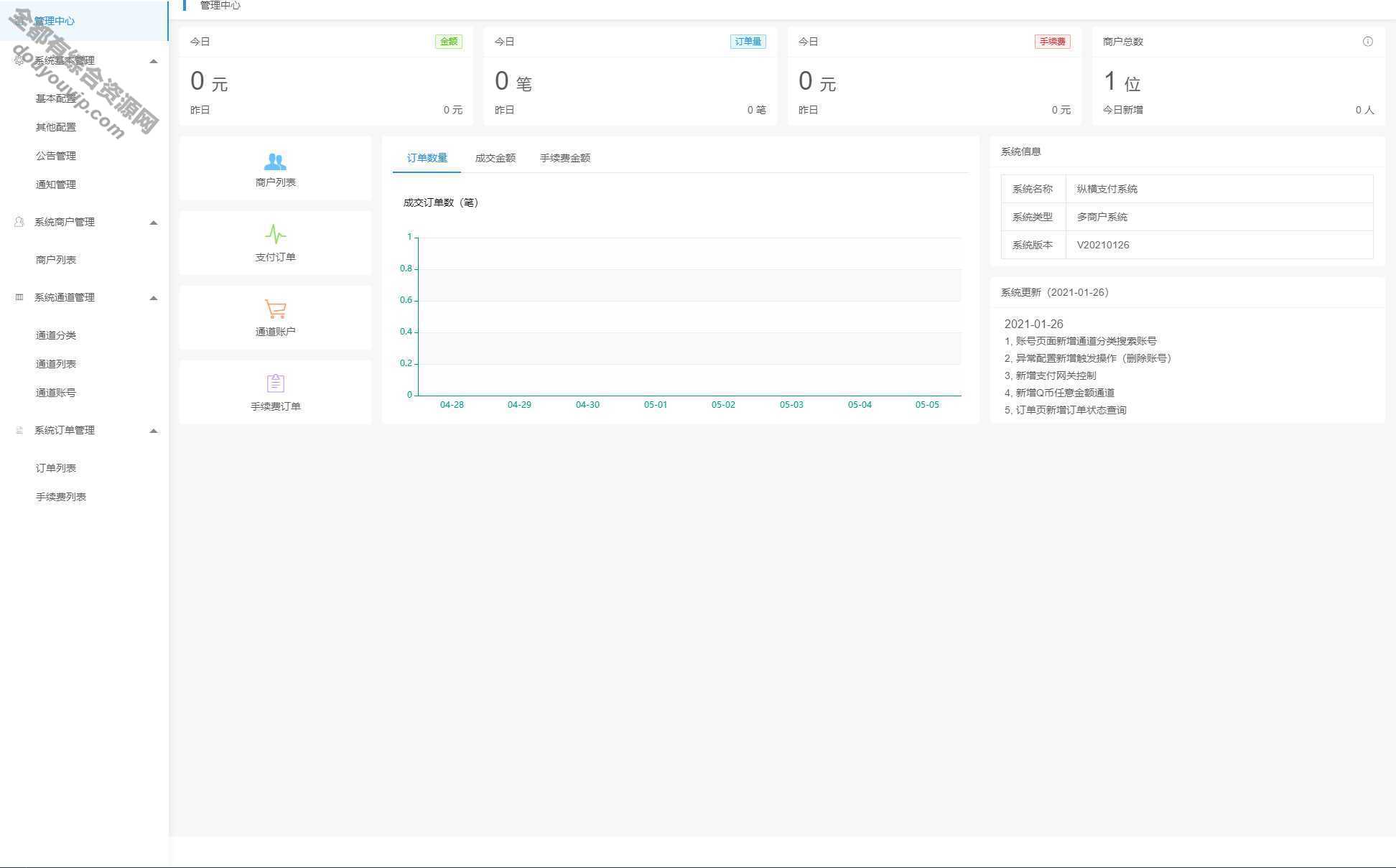Open 其他配置 in the sidebar
Screen dimensions: 1396x868
click(x=56, y=127)
